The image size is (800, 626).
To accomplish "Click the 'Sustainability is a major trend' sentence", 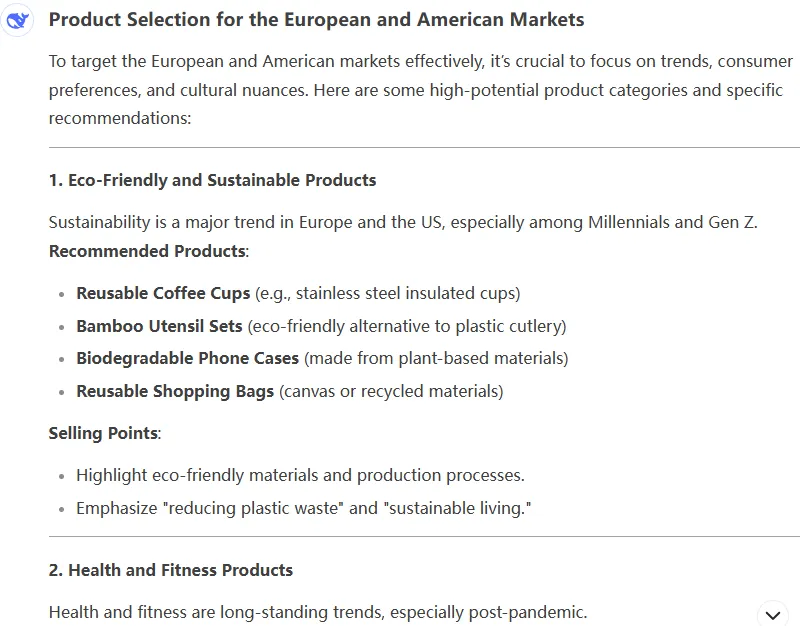I will pos(403,222).
